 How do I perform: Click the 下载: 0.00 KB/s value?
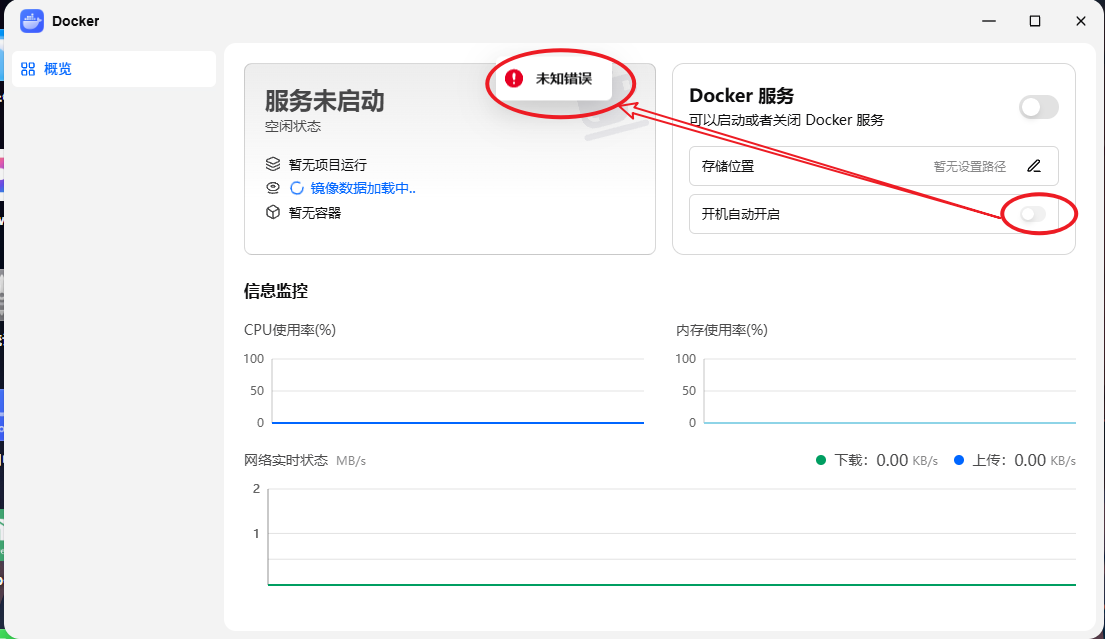pyautogui.click(x=886, y=461)
